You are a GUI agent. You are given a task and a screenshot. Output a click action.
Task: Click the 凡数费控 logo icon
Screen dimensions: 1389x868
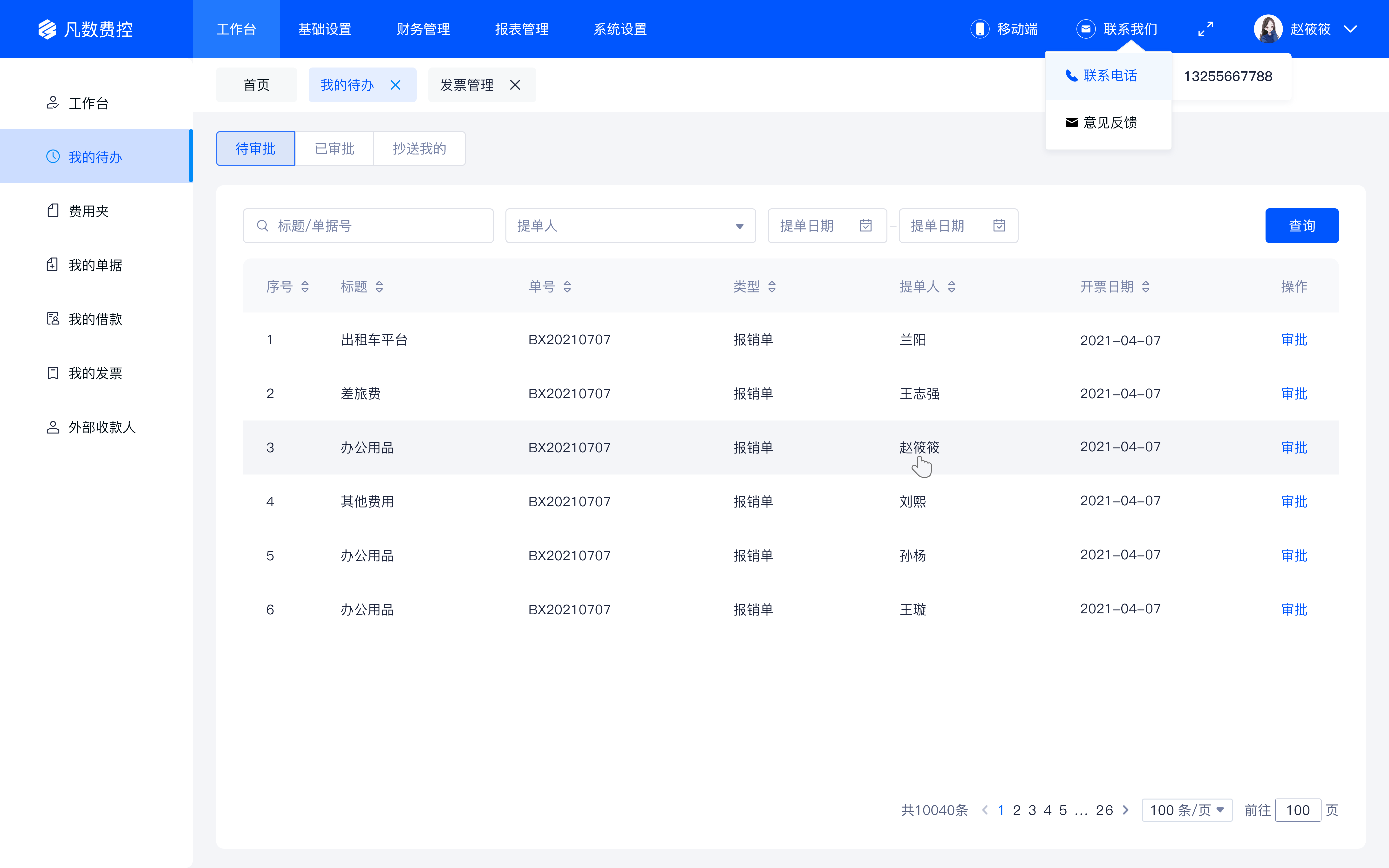47,29
